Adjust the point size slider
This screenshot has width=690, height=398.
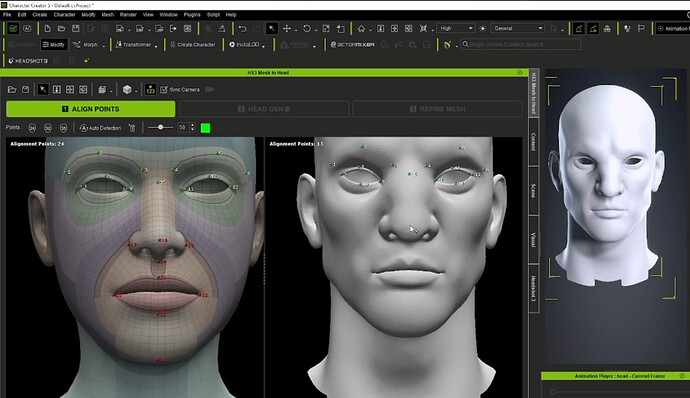160,127
